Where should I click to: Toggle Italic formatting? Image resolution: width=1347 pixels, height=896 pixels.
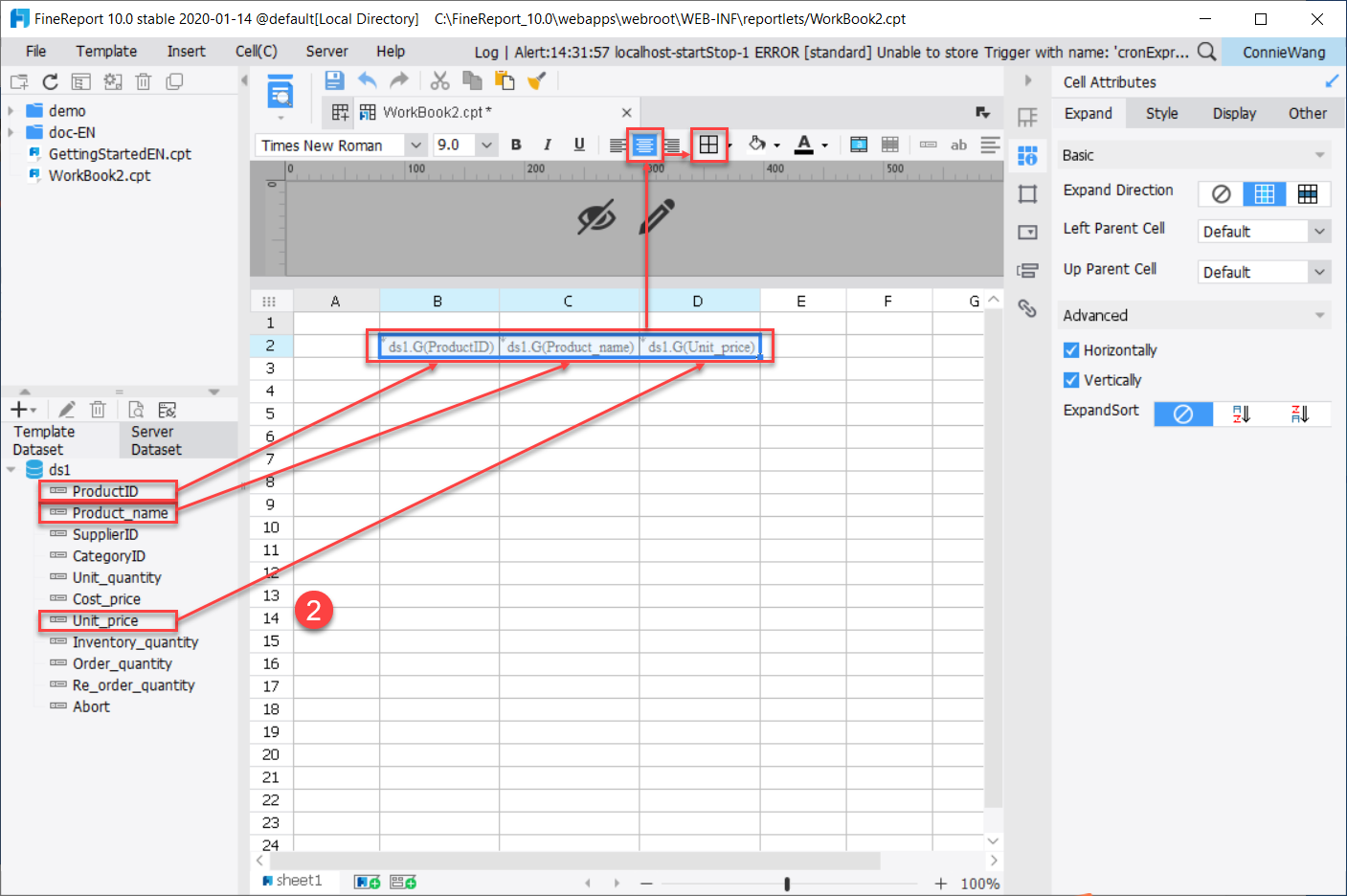tap(548, 145)
